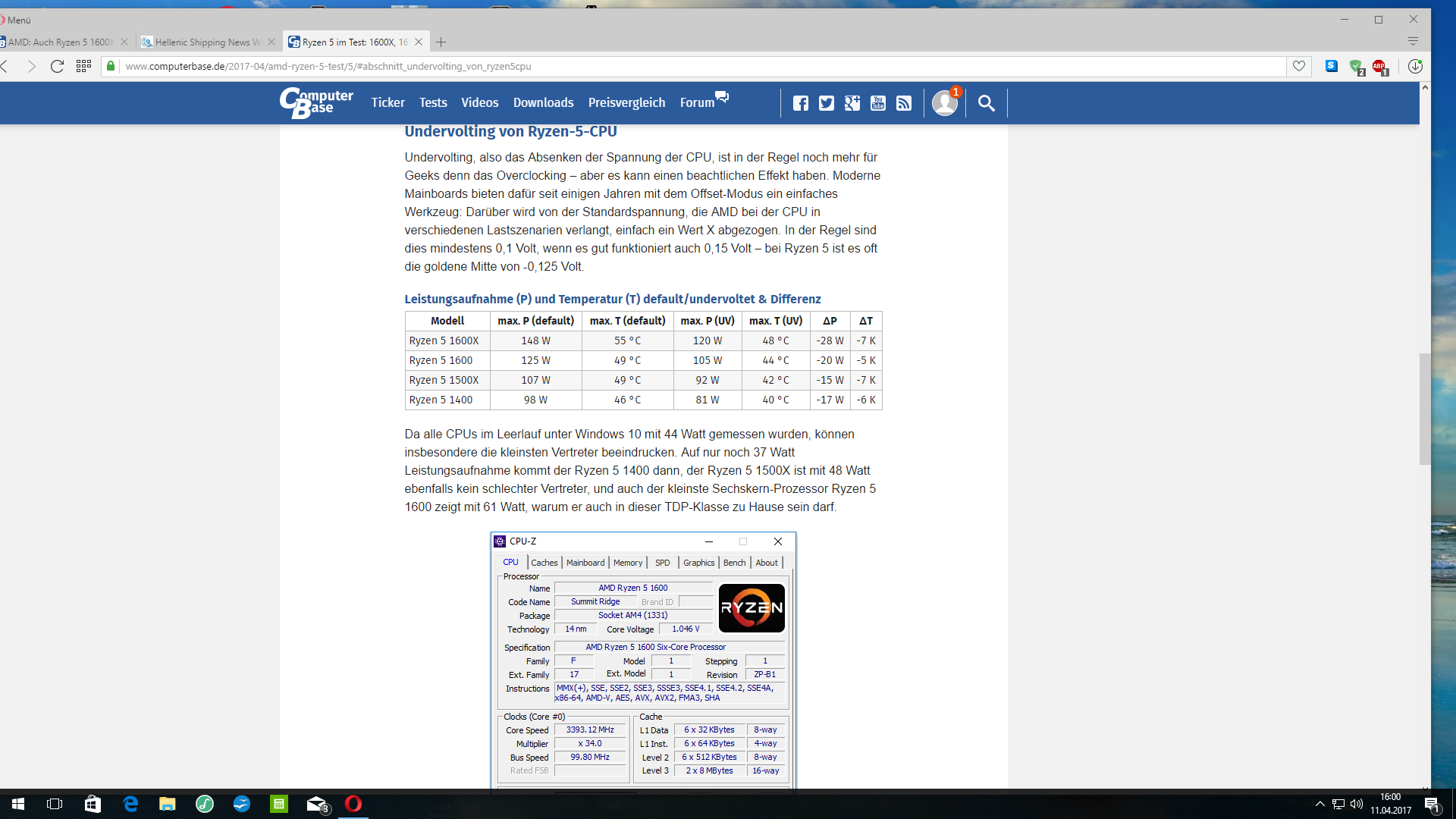
Task: Bookmark page with heart icon
Action: [x=1299, y=66]
